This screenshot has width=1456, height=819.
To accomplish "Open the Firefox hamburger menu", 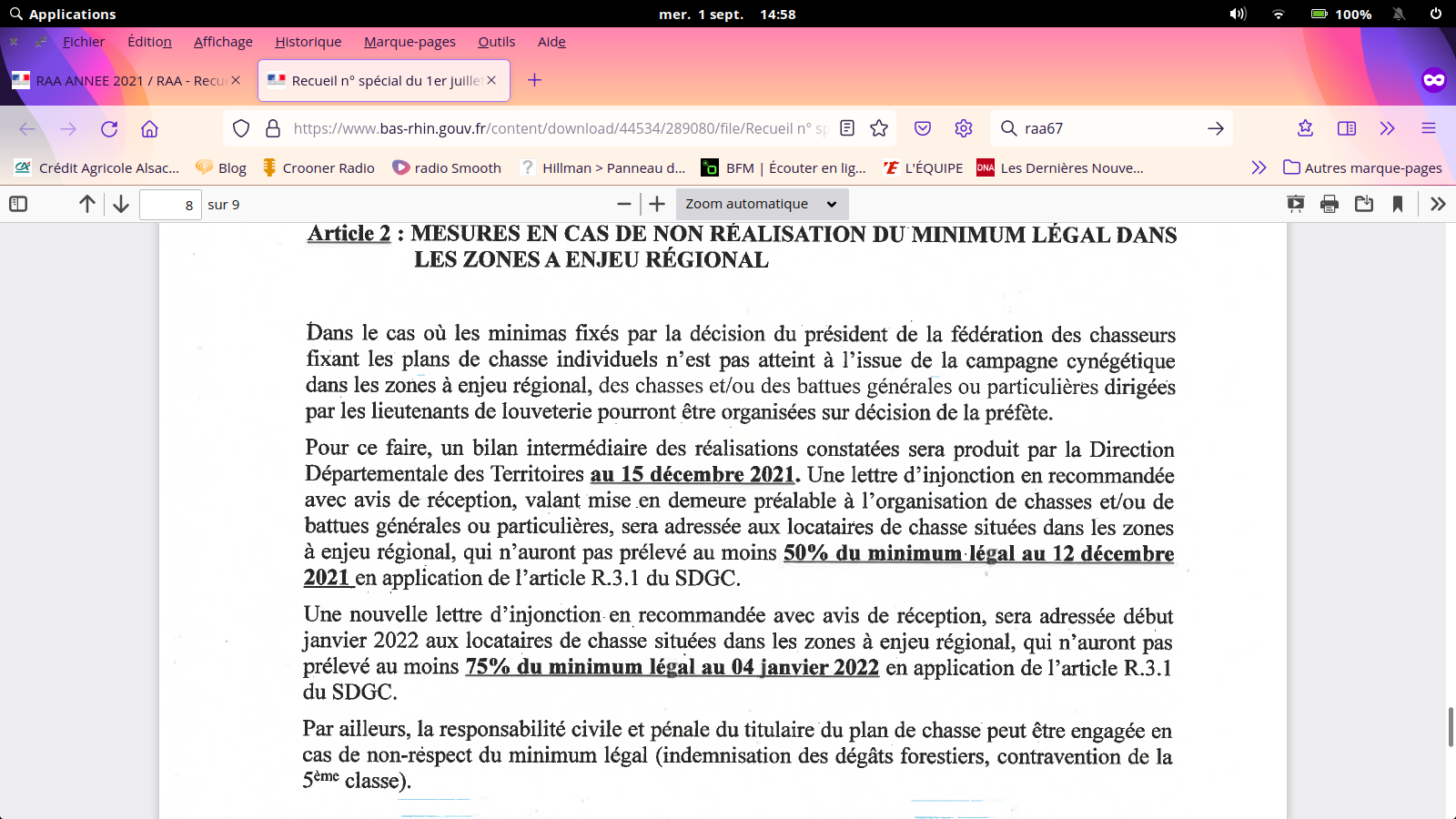I will tap(1429, 128).
